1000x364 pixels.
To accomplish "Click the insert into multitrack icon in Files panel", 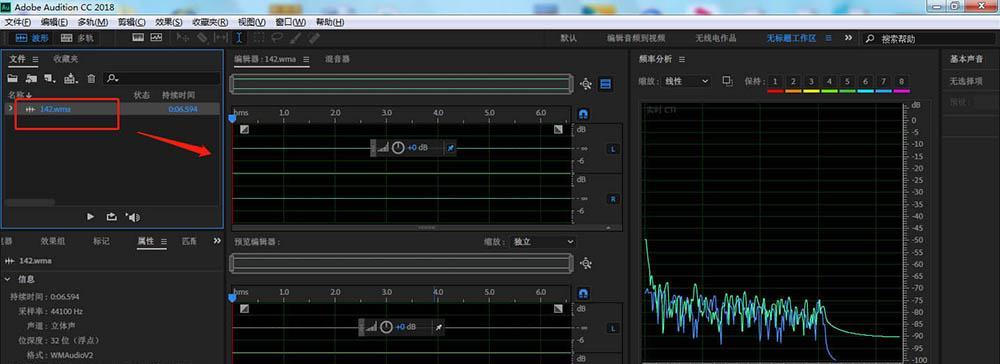I will coord(71,78).
